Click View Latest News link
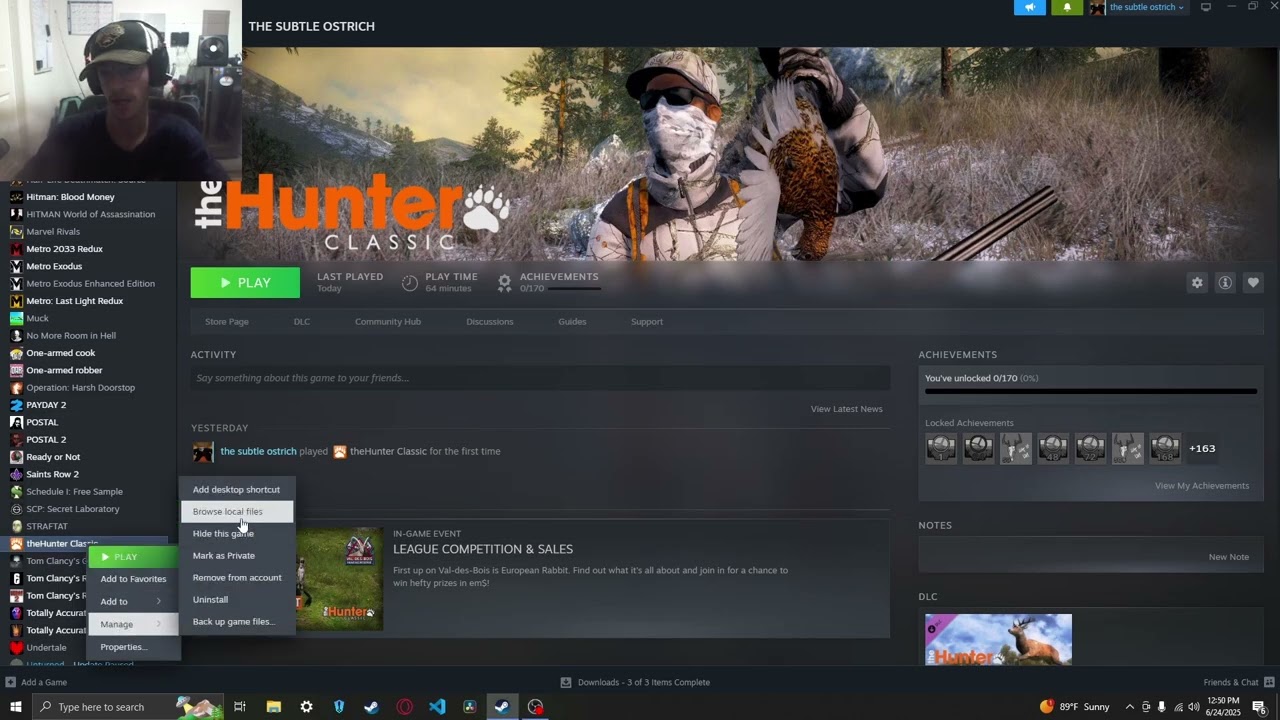This screenshot has height=720, width=1280. [x=846, y=409]
